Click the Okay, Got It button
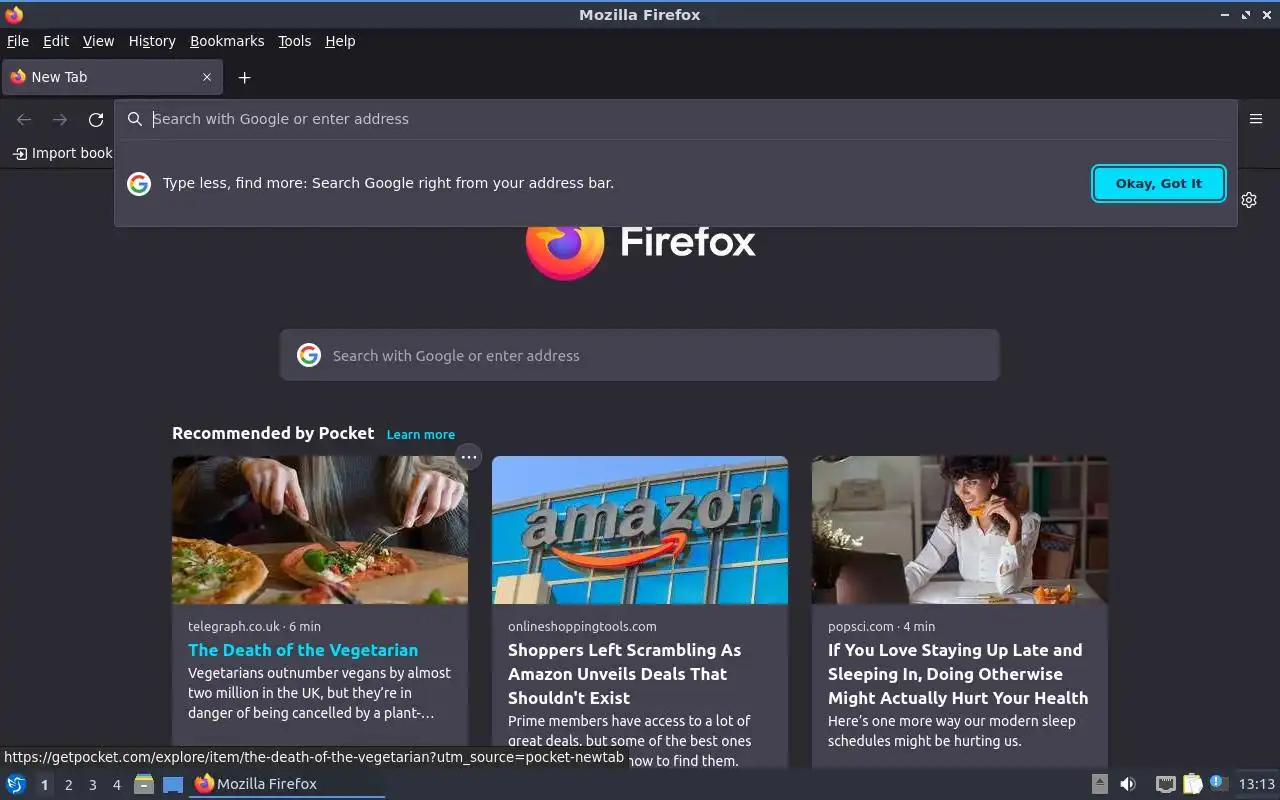1280x800 pixels. [1159, 183]
